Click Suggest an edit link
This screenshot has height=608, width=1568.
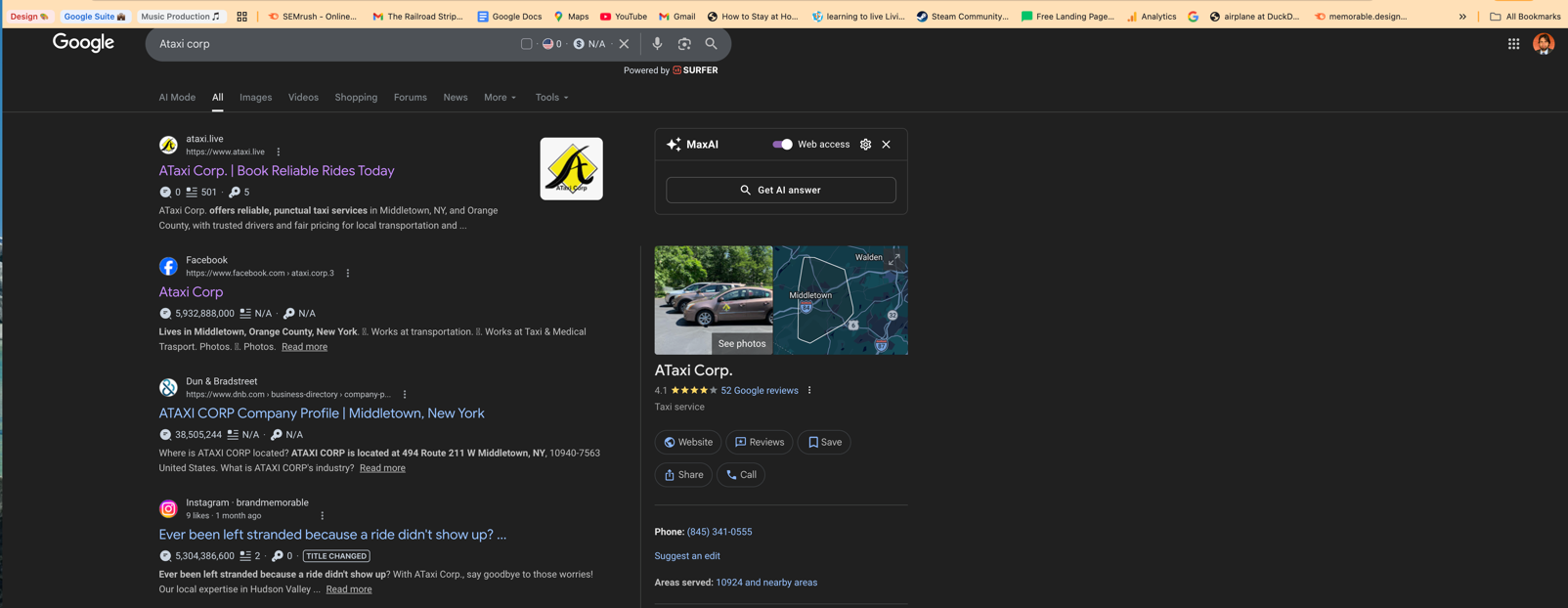[x=687, y=556]
